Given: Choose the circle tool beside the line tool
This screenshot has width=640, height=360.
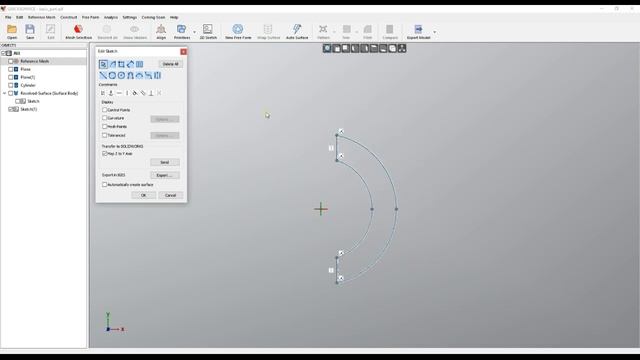Looking at the screenshot, I should coord(112,76).
